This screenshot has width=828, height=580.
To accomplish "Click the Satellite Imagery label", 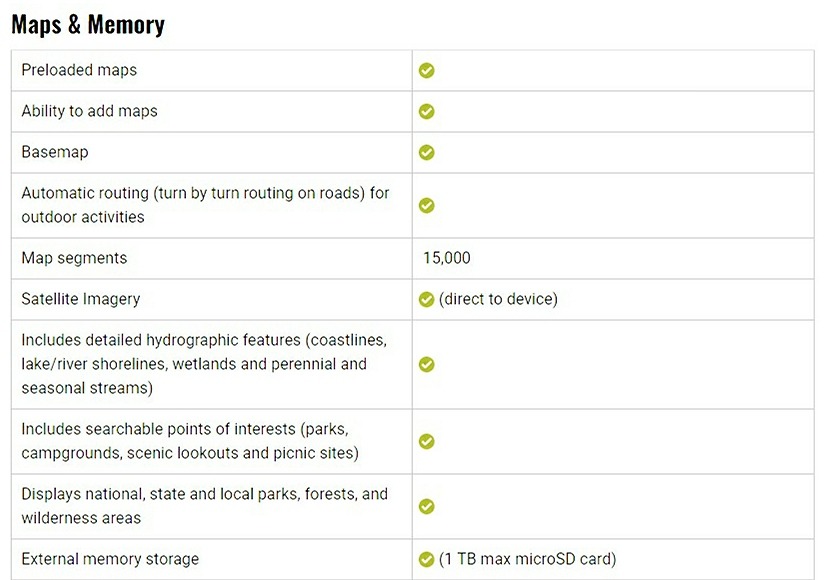I will tap(81, 299).
